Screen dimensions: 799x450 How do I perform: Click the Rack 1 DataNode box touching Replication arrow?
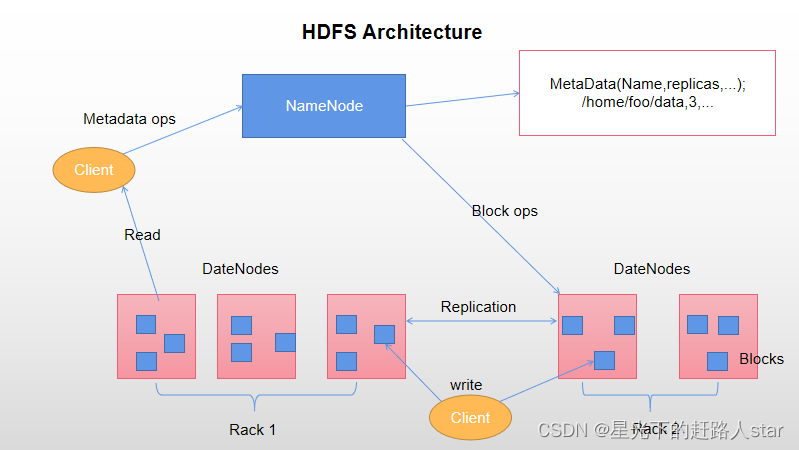[366, 336]
